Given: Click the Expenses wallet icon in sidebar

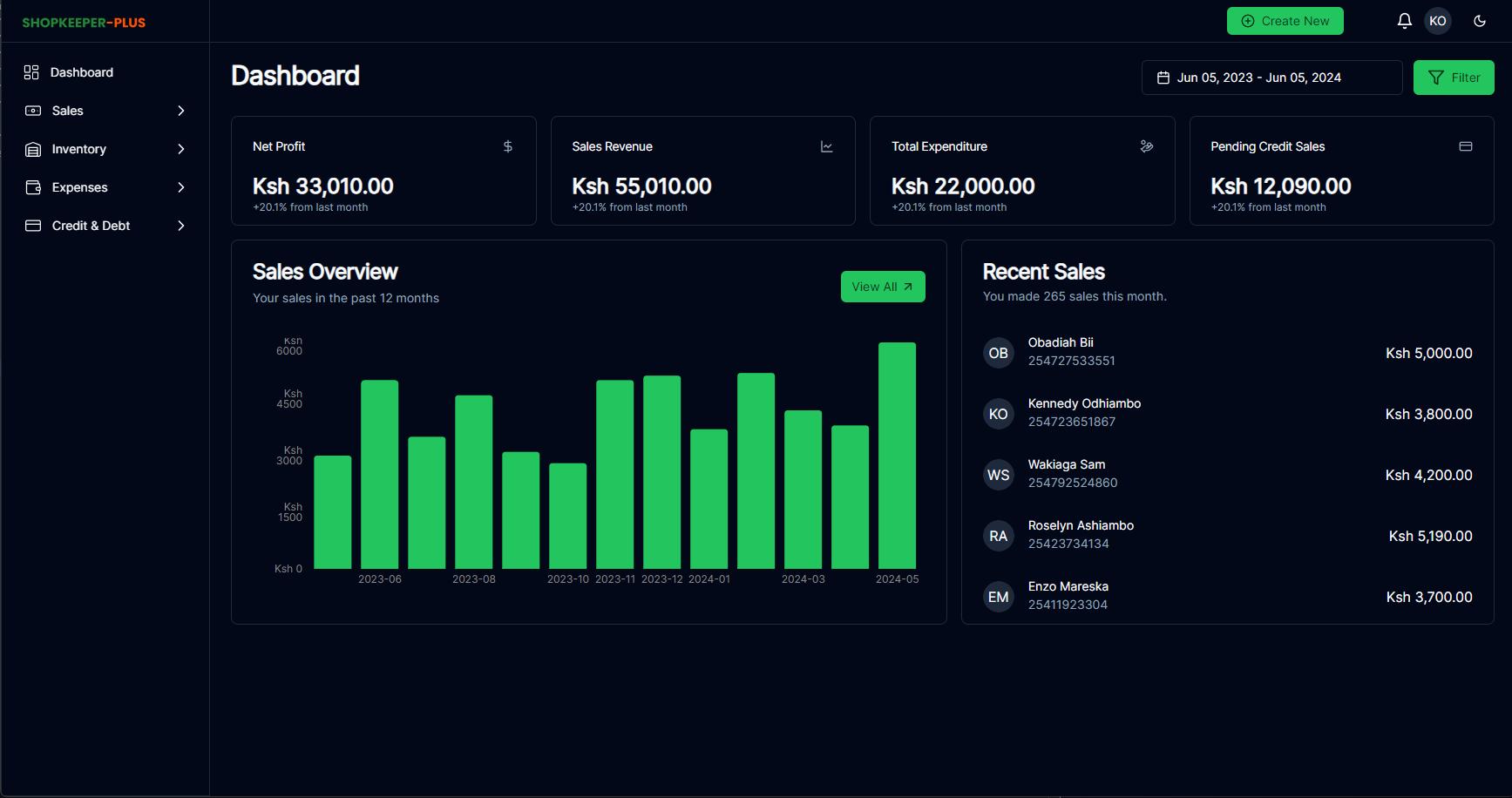Looking at the screenshot, I should (x=33, y=187).
